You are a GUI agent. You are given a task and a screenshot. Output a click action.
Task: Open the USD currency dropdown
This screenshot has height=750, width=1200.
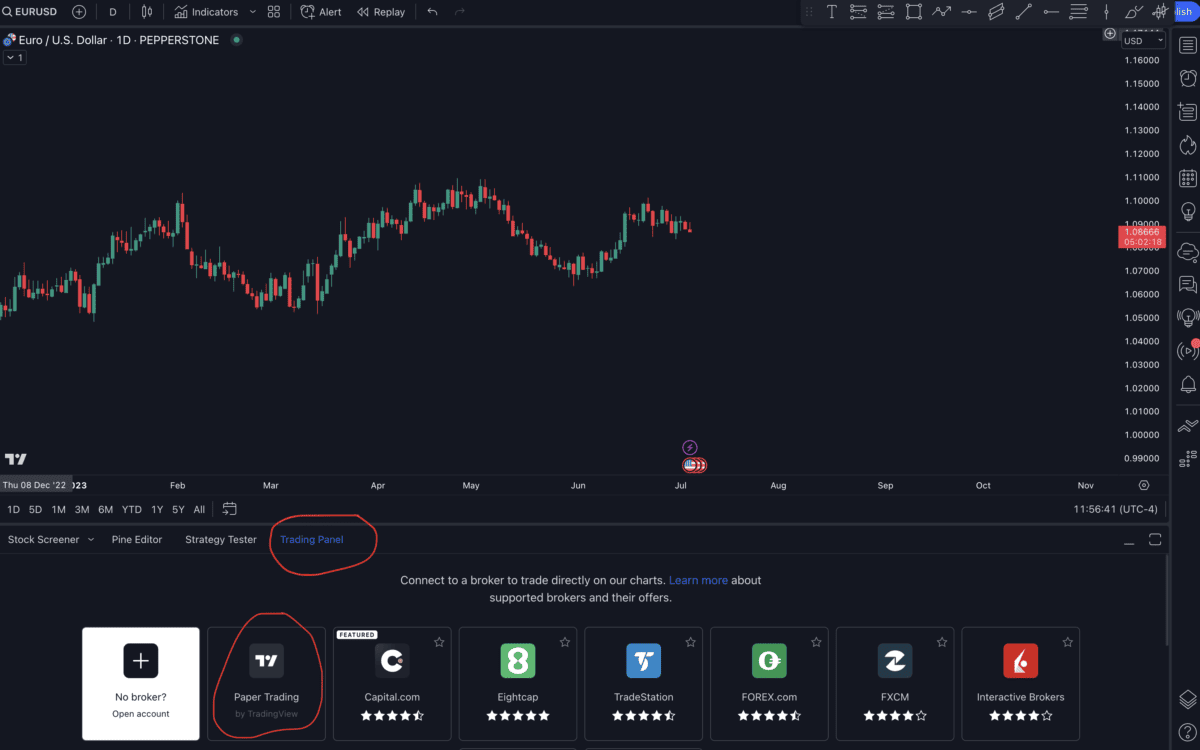pyautogui.click(x=1142, y=40)
